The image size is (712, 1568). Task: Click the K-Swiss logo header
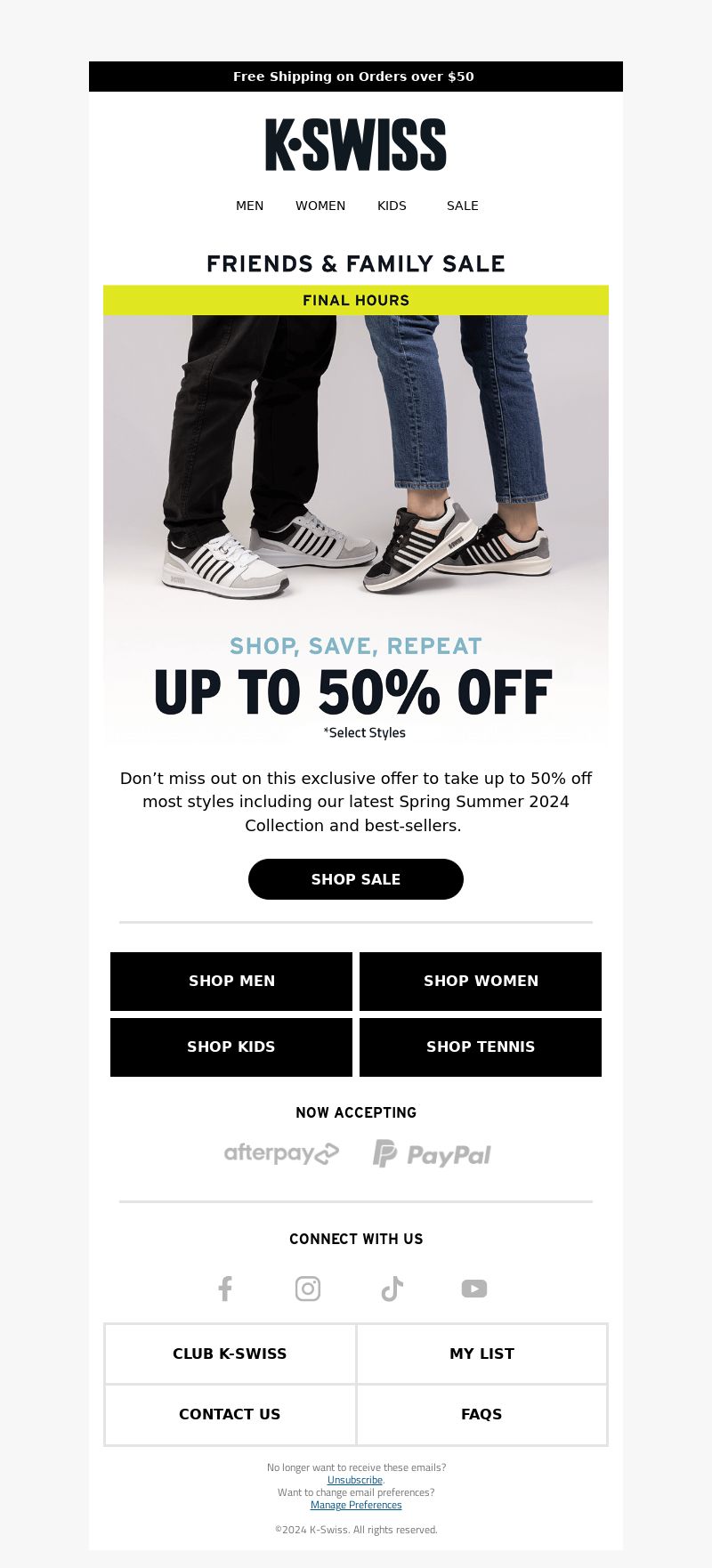point(356,144)
